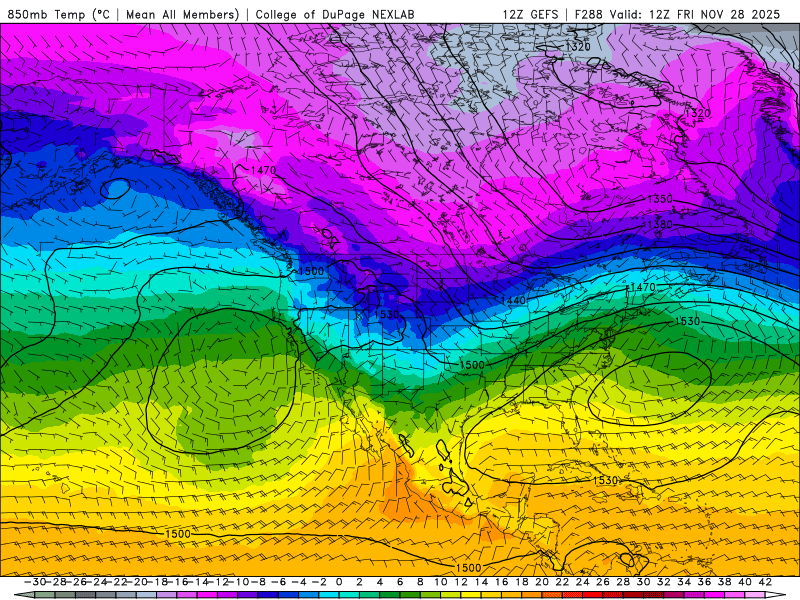Click the legend value "-14"
The height and width of the screenshot is (600, 800).
click(198, 582)
